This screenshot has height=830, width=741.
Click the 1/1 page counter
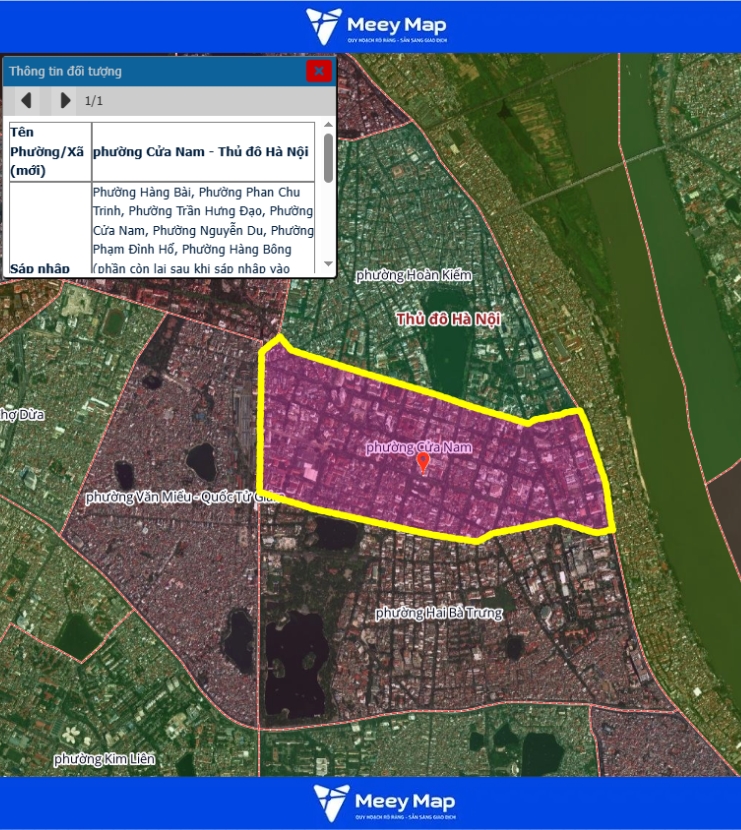tap(94, 101)
